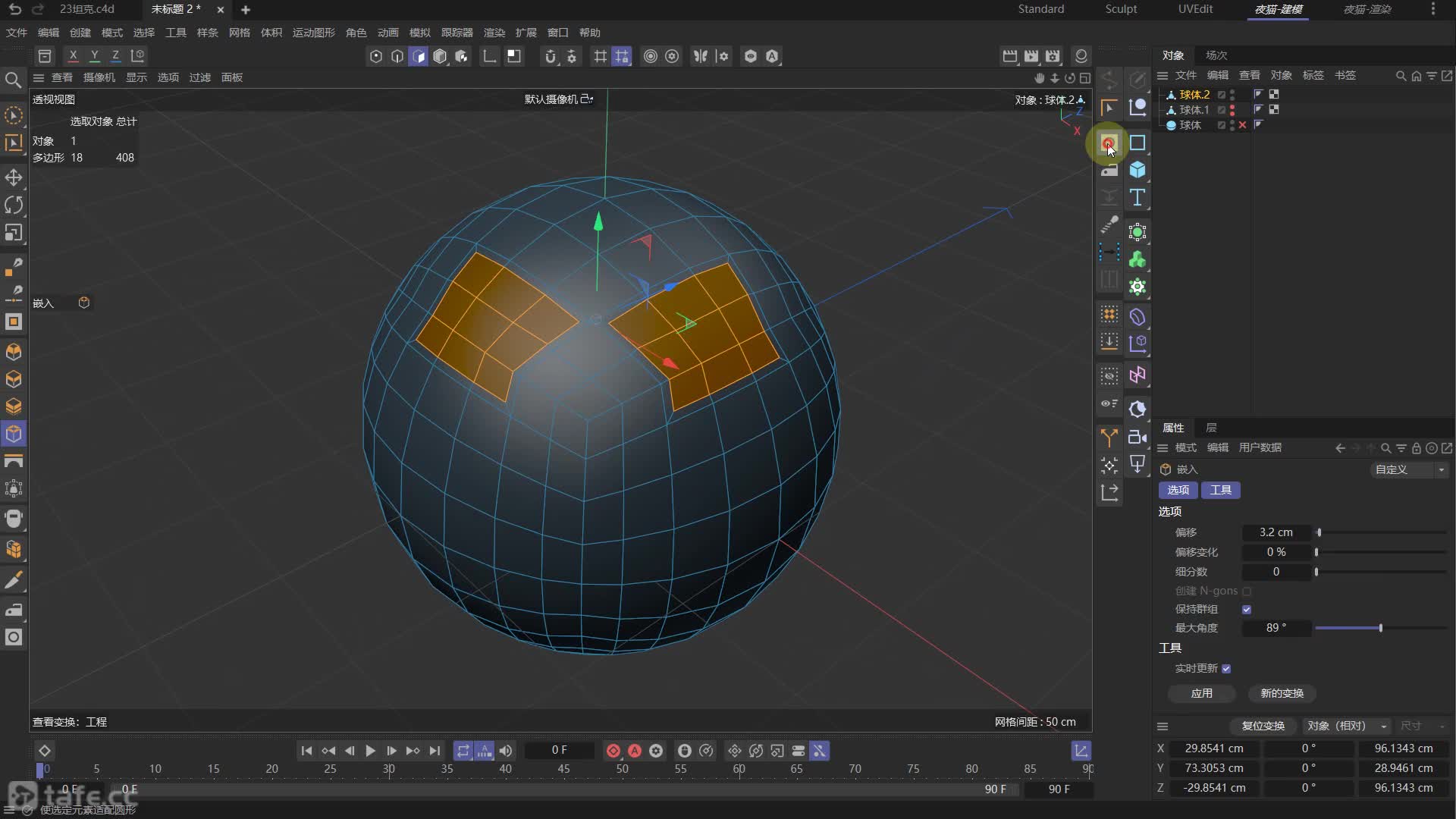This screenshot has height=819, width=1456.
Task: Click the Text spline tool icon
Action: (x=1137, y=197)
